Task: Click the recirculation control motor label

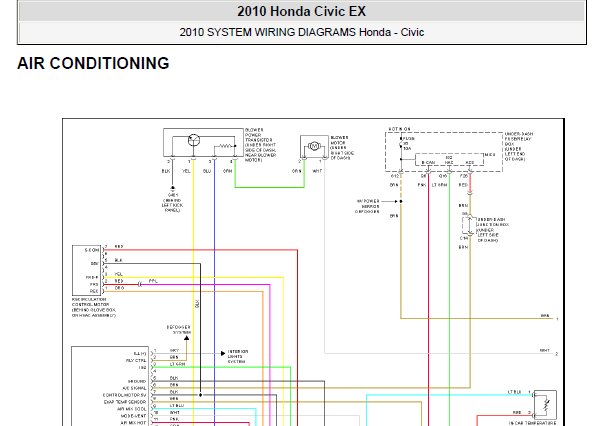Action: coord(94,307)
